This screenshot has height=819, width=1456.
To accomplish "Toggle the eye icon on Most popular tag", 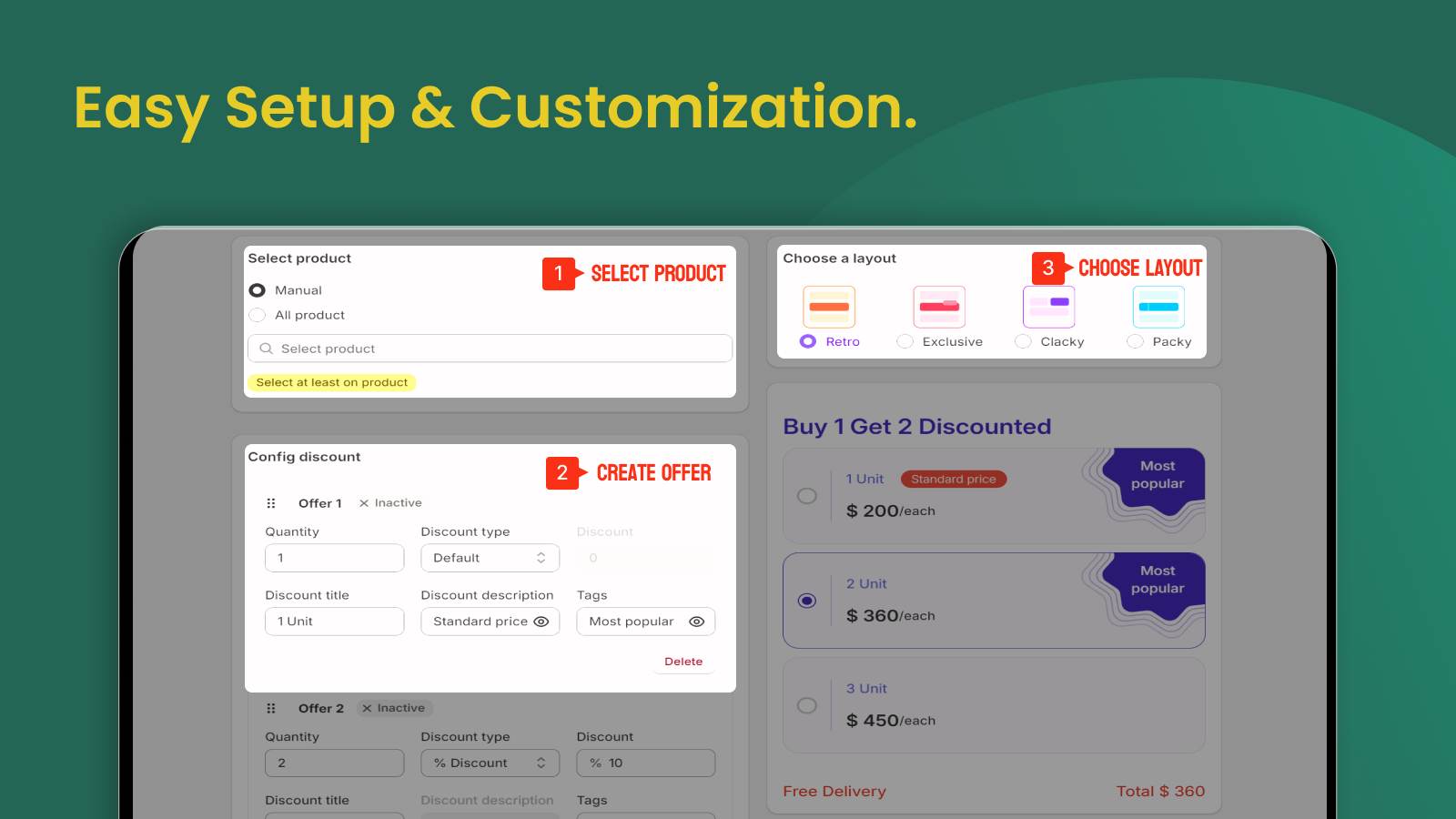I will click(x=697, y=622).
